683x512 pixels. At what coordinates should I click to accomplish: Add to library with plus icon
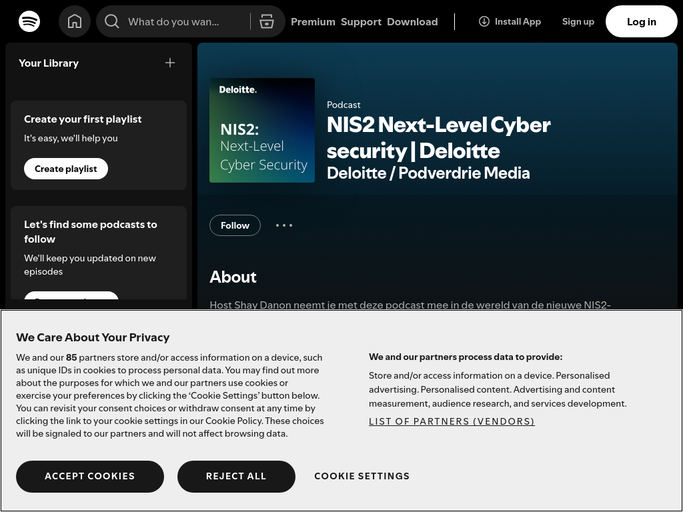pos(170,63)
